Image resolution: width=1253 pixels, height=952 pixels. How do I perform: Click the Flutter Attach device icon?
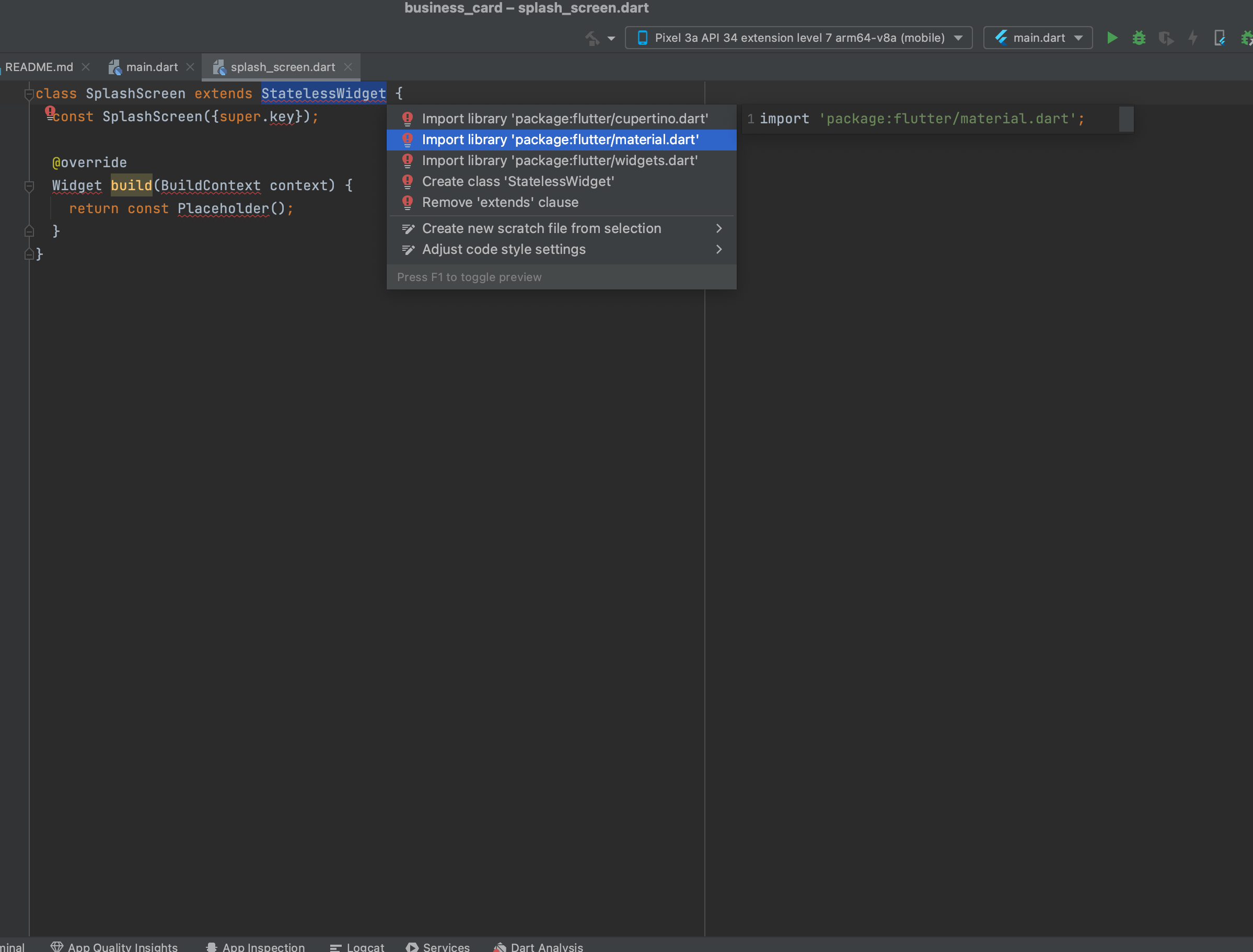pyautogui.click(x=1220, y=38)
